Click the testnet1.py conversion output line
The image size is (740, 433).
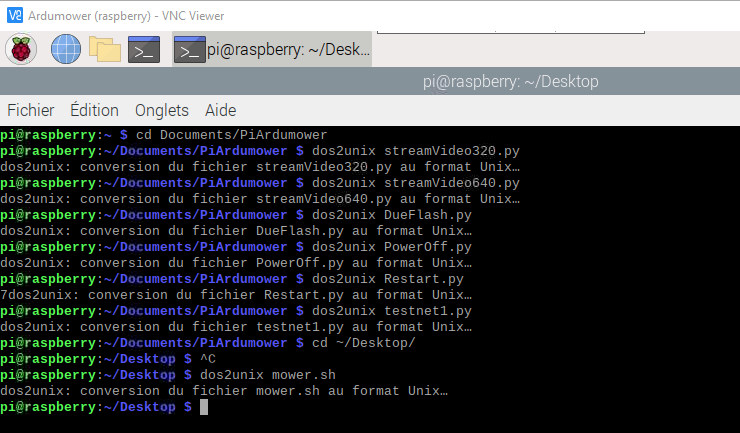point(236,327)
